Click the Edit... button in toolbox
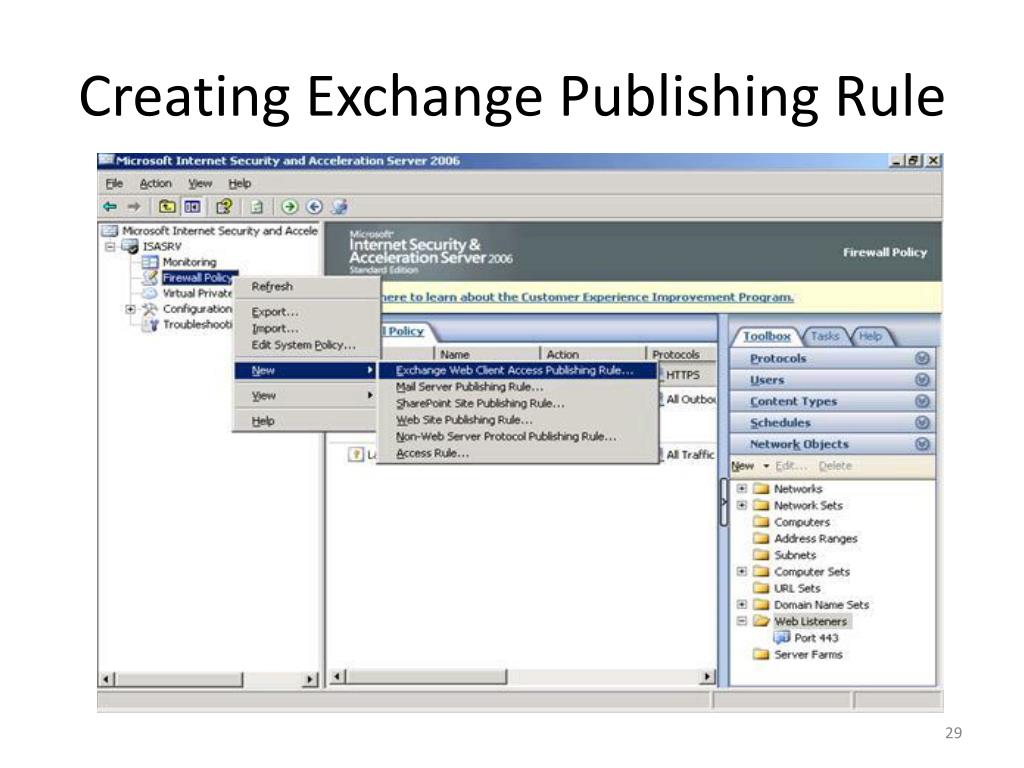The width and height of the screenshot is (1024, 768). point(792,466)
